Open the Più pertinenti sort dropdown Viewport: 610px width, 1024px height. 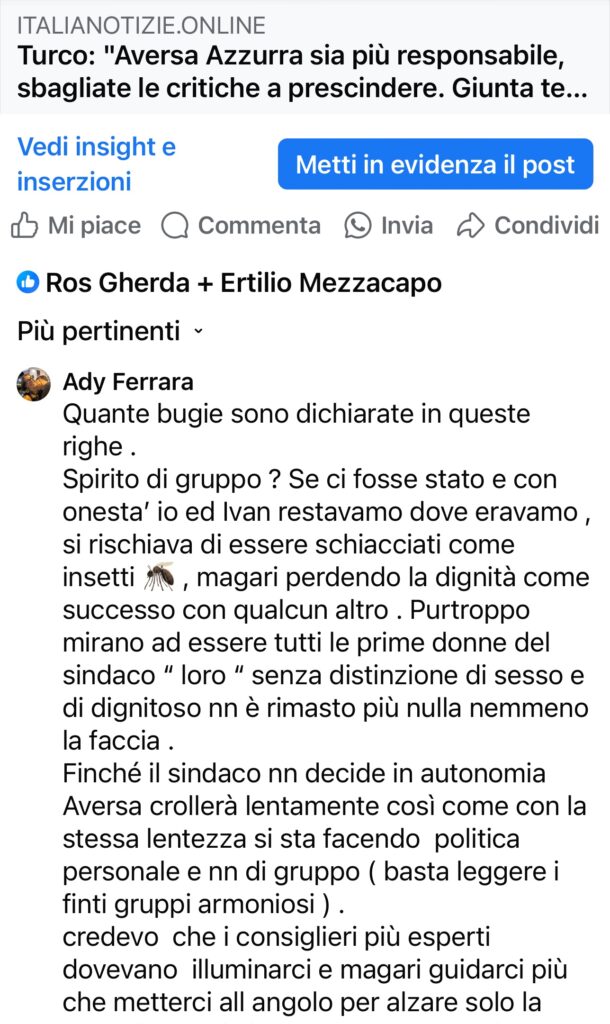98,331
